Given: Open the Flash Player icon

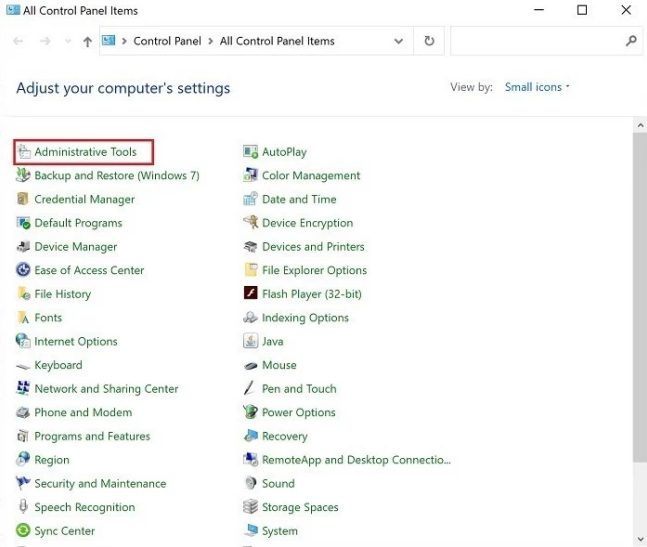Looking at the screenshot, I should tap(250, 293).
